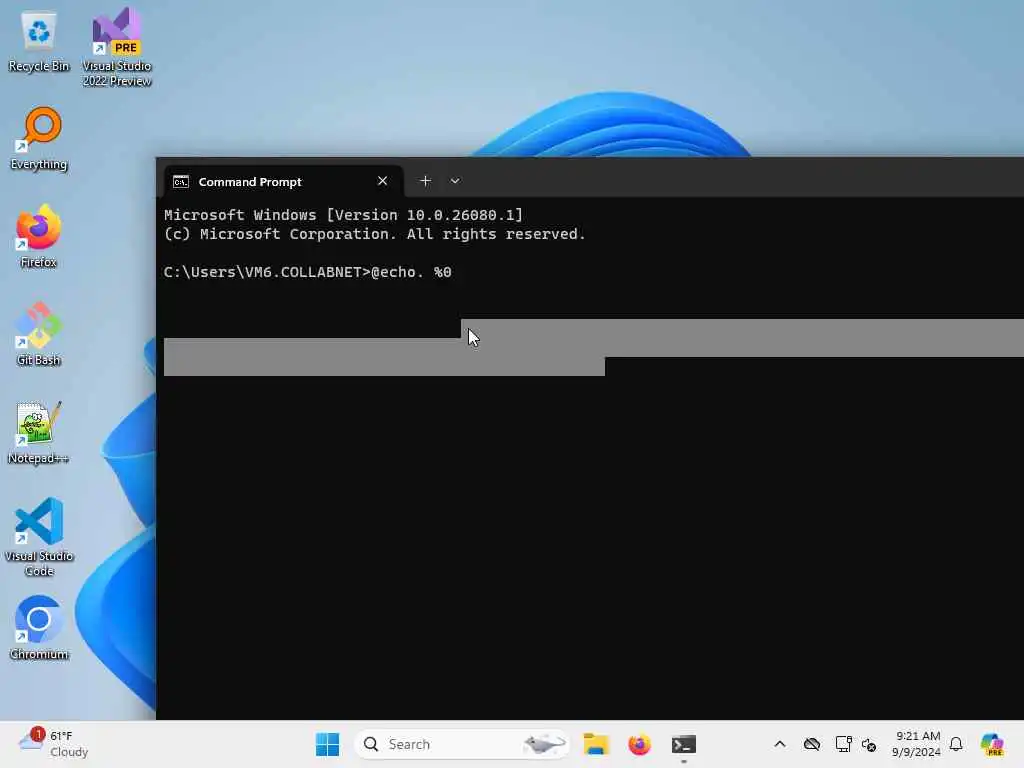
Task: Open the Chromium desktop shortcut
Action: 39,628
